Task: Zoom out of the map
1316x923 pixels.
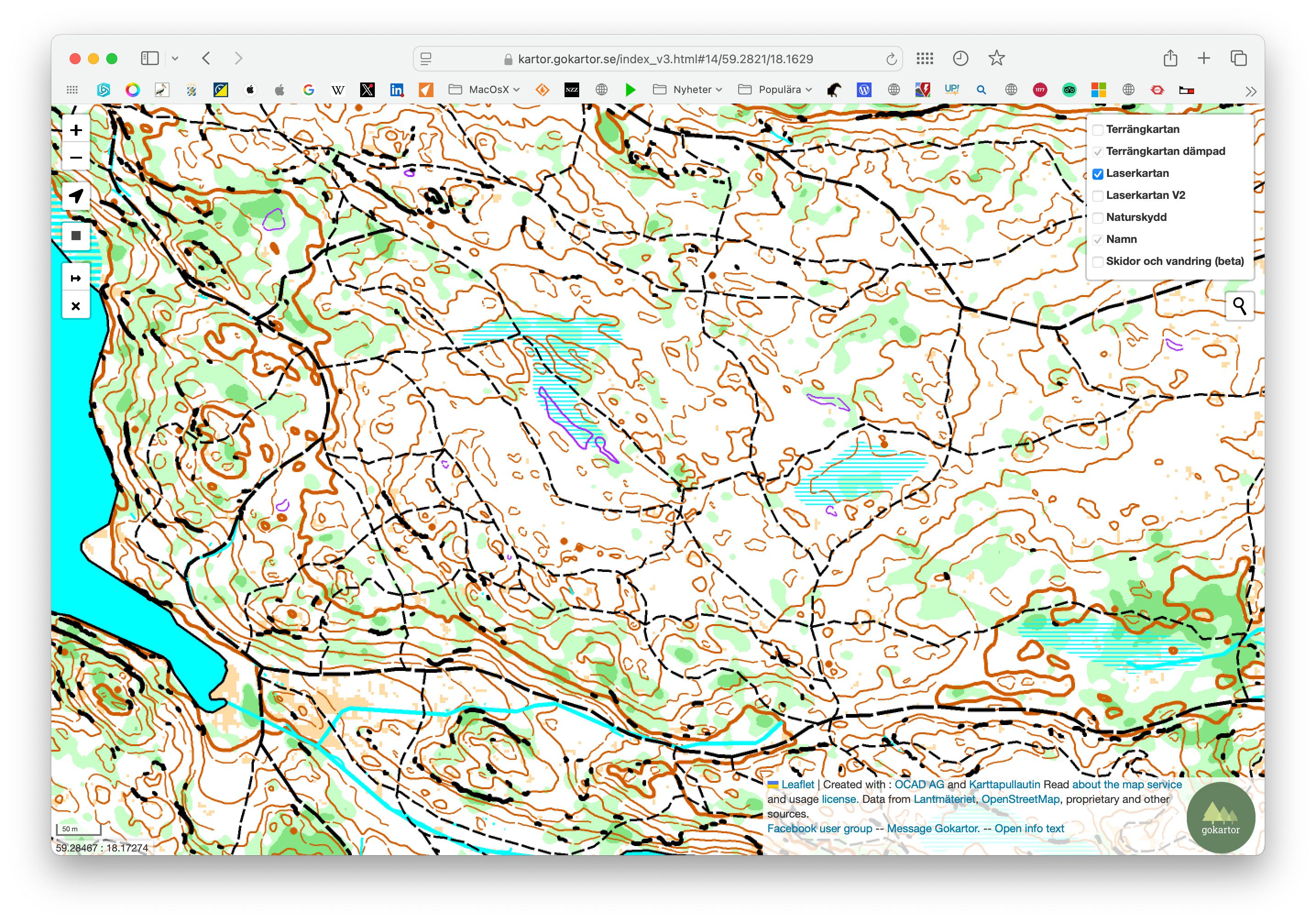Action: [76, 158]
